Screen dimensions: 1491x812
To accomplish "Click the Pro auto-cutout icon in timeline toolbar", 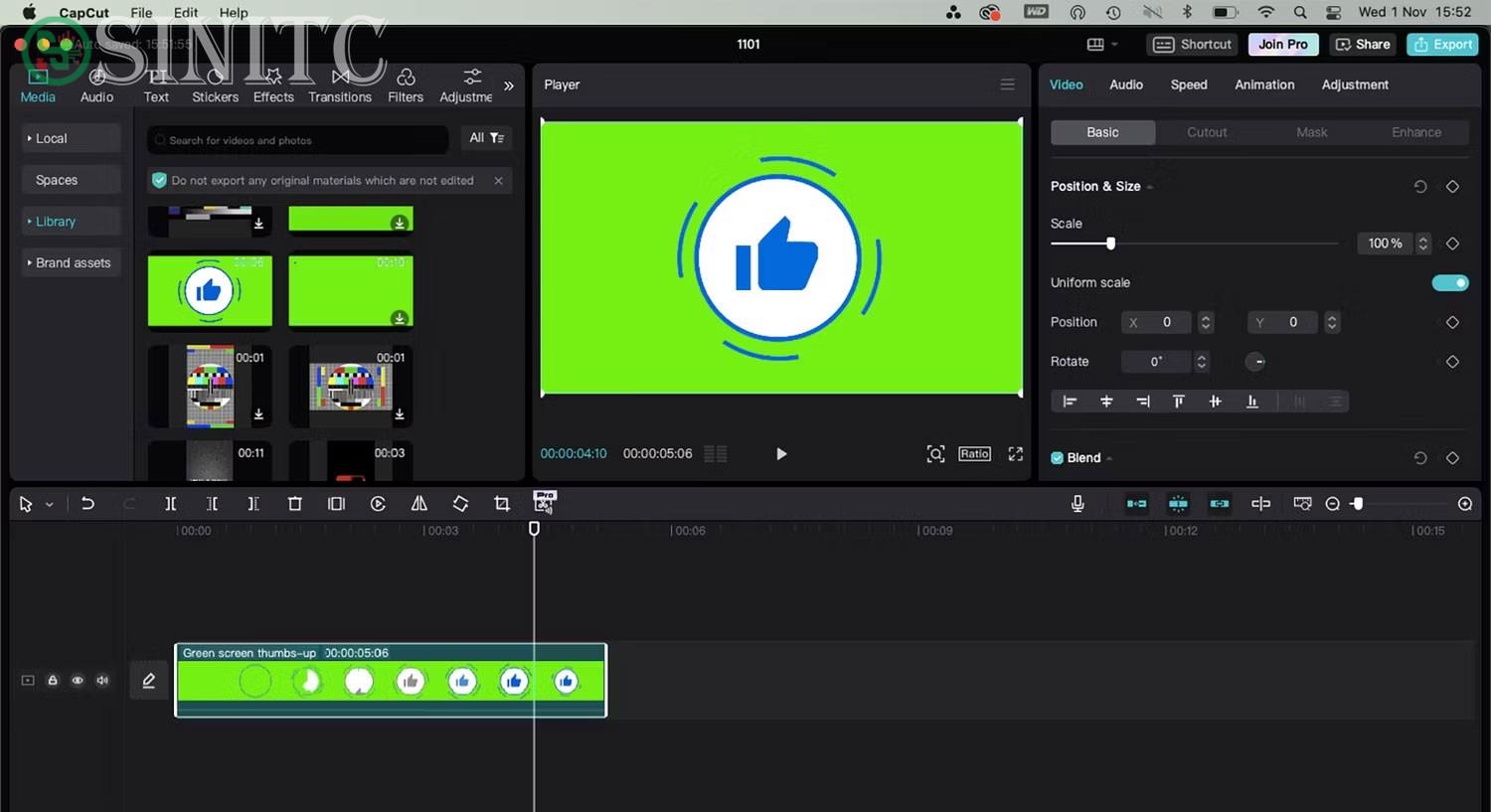I will coord(545,502).
